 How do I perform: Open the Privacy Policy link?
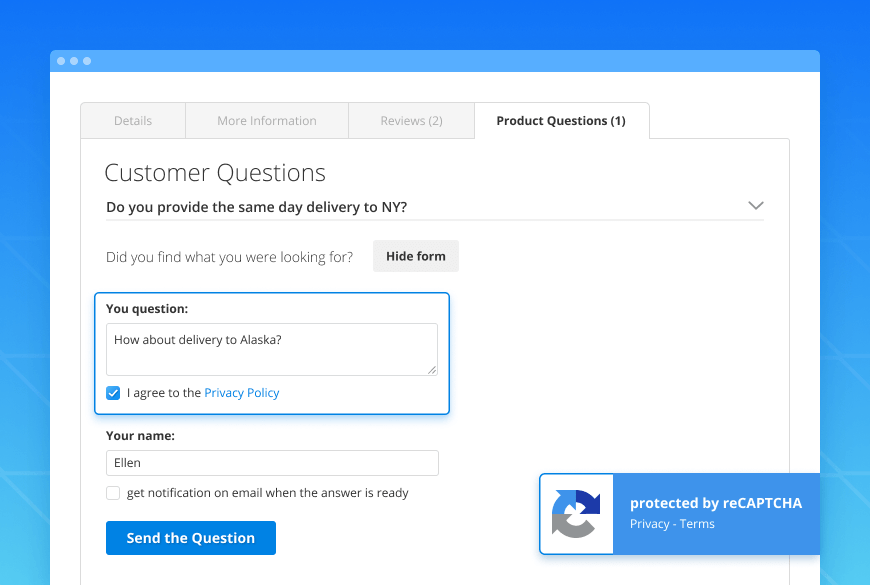click(x=241, y=393)
